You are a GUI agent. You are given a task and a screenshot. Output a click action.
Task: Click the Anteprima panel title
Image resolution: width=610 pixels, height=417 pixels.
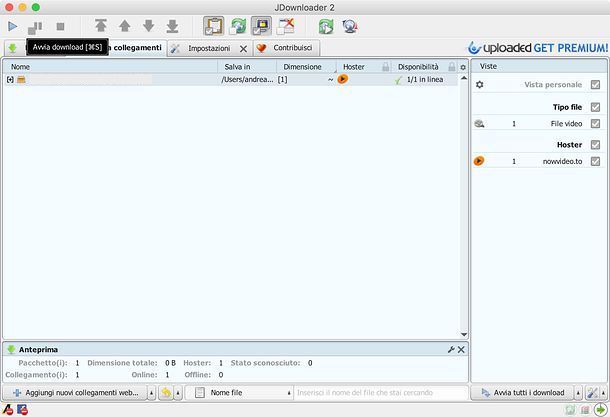click(38, 349)
